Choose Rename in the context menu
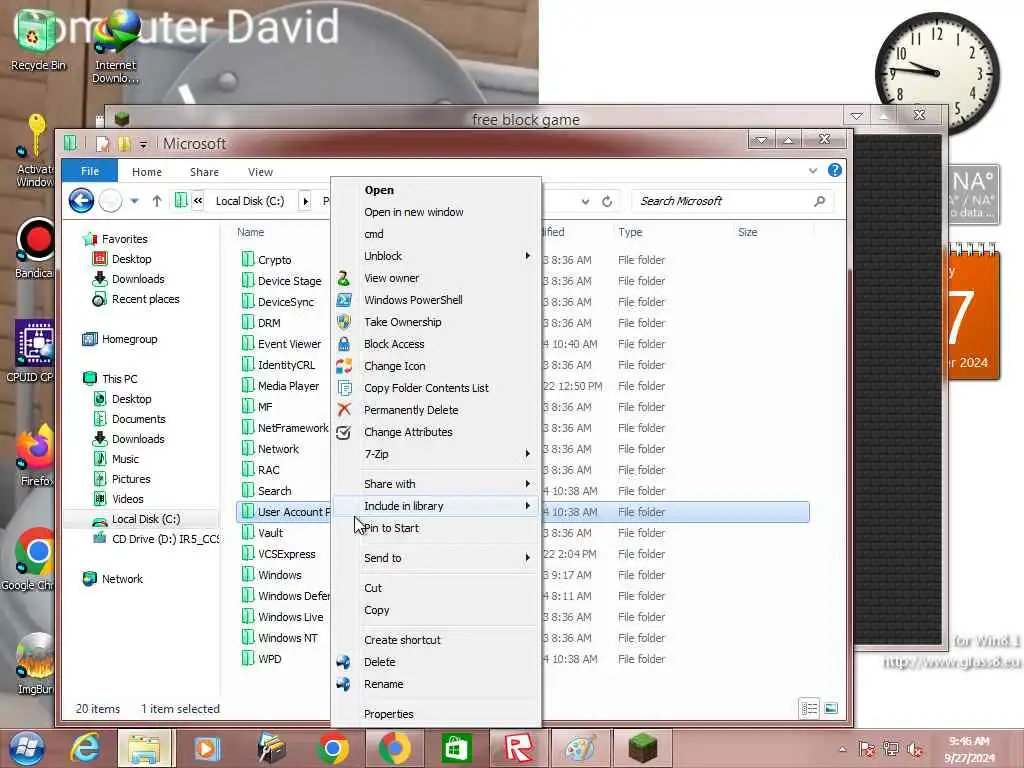Screen dimensions: 1024x768 (383, 684)
